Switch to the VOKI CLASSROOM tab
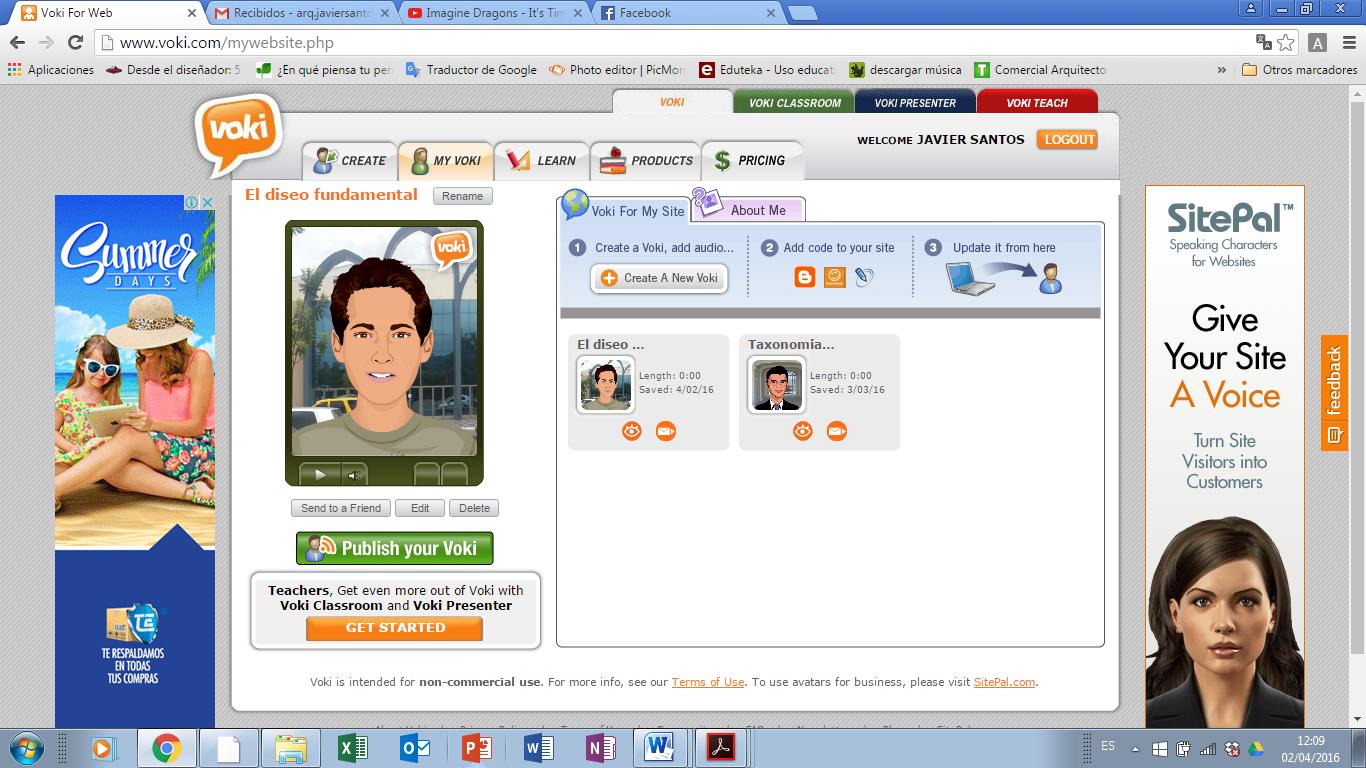 (x=794, y=102)
